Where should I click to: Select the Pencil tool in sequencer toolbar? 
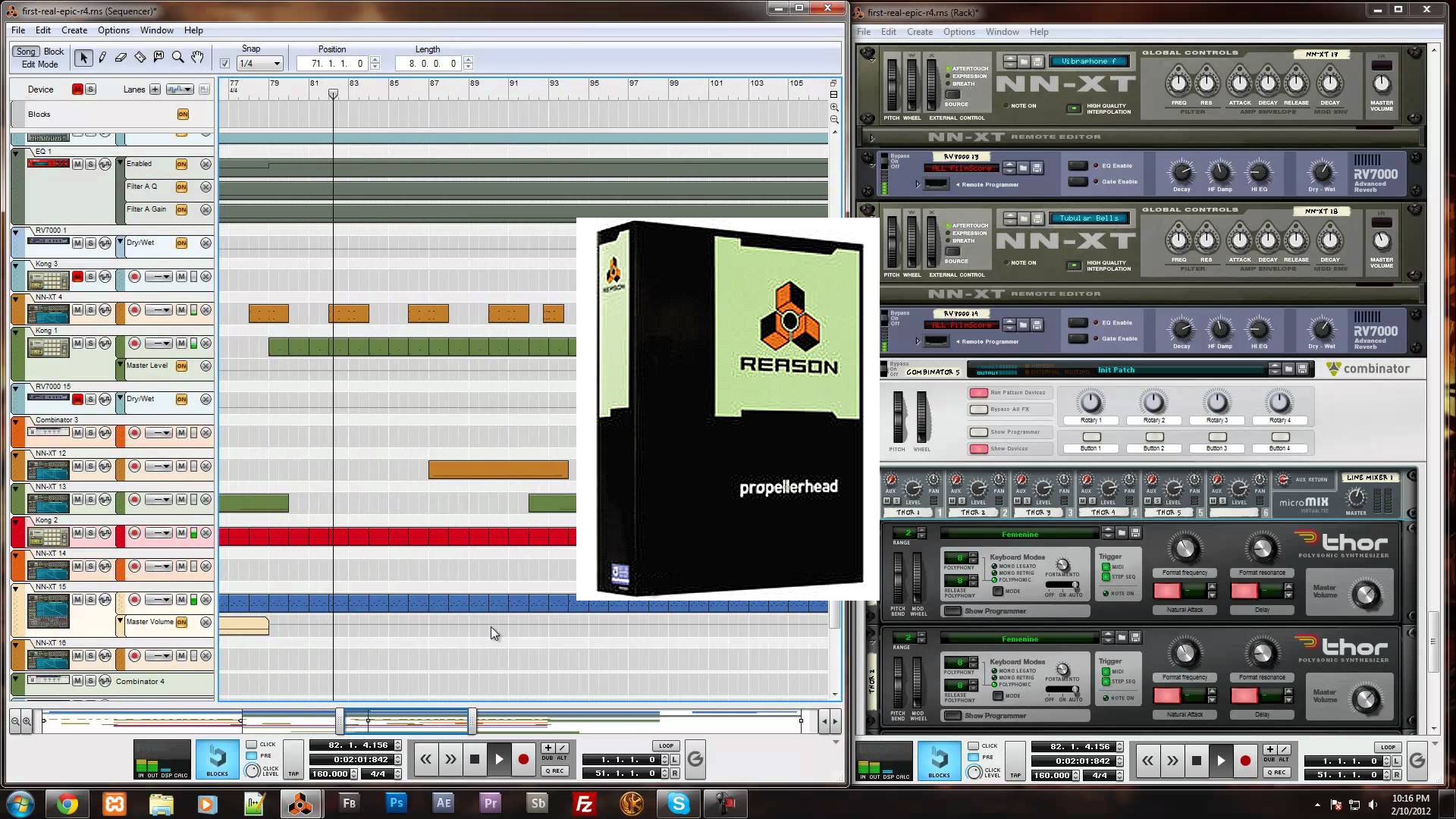[x=102, y=58]
